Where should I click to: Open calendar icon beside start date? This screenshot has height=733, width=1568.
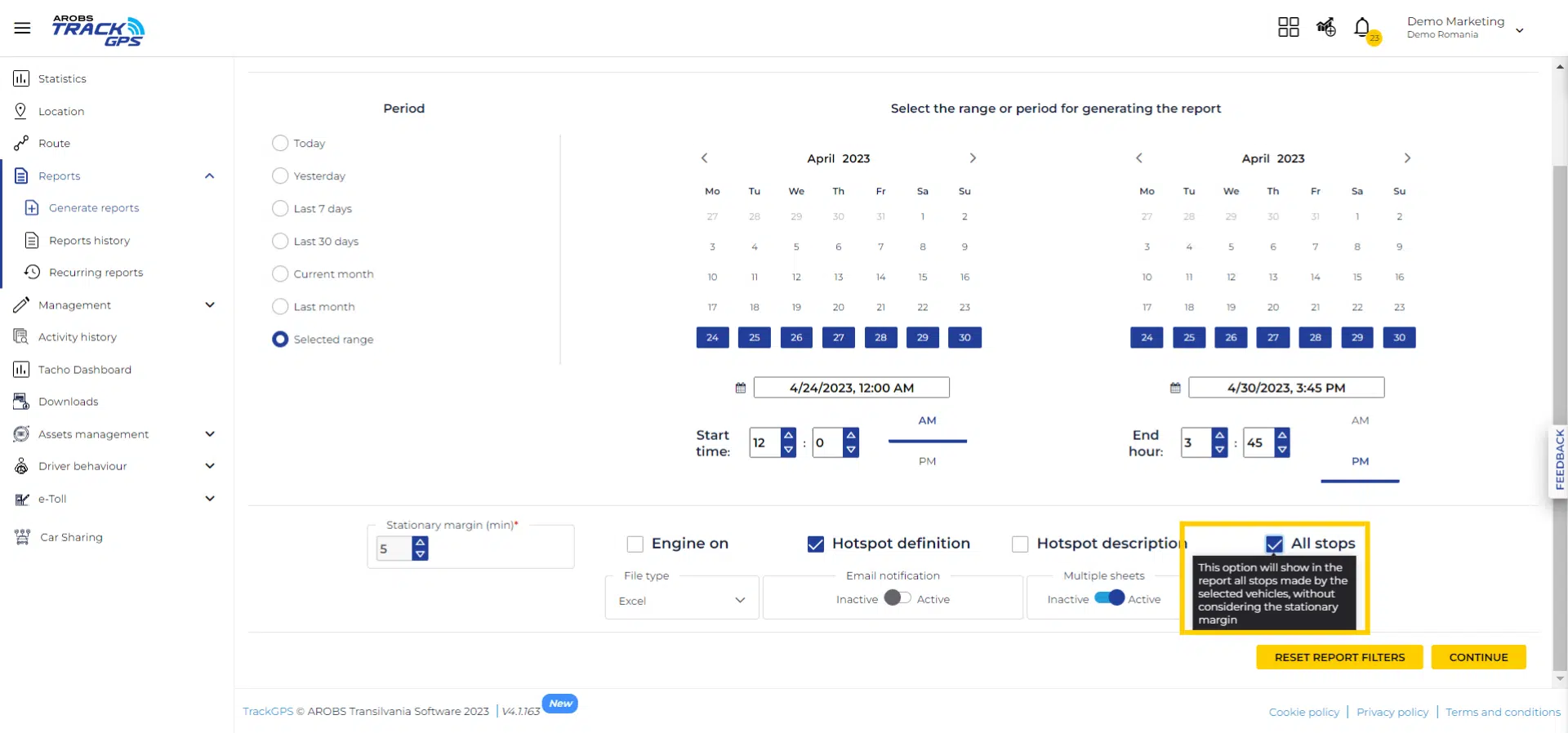pos(741,388)
